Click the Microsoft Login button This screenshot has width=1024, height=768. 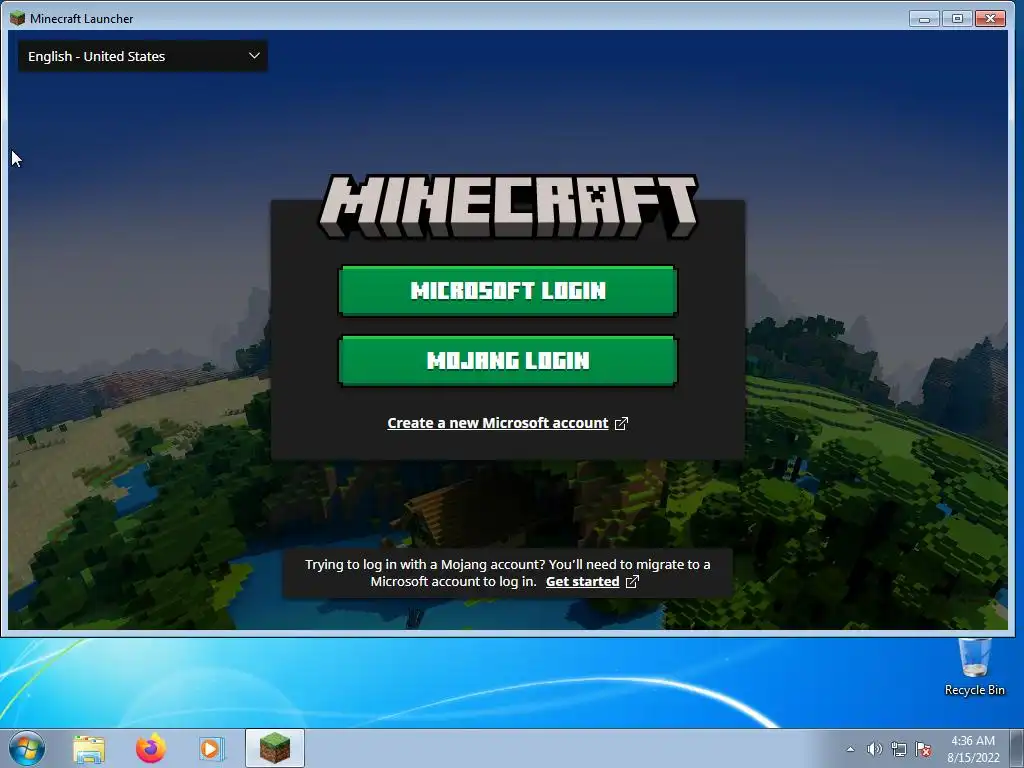click(x=507, y=291)
